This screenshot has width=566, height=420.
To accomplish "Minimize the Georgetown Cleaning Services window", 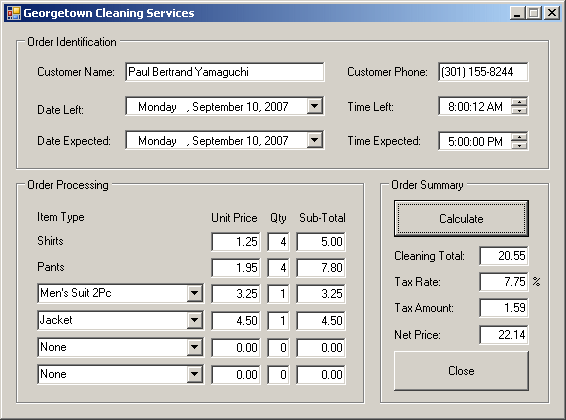I will tap(517, 13).
